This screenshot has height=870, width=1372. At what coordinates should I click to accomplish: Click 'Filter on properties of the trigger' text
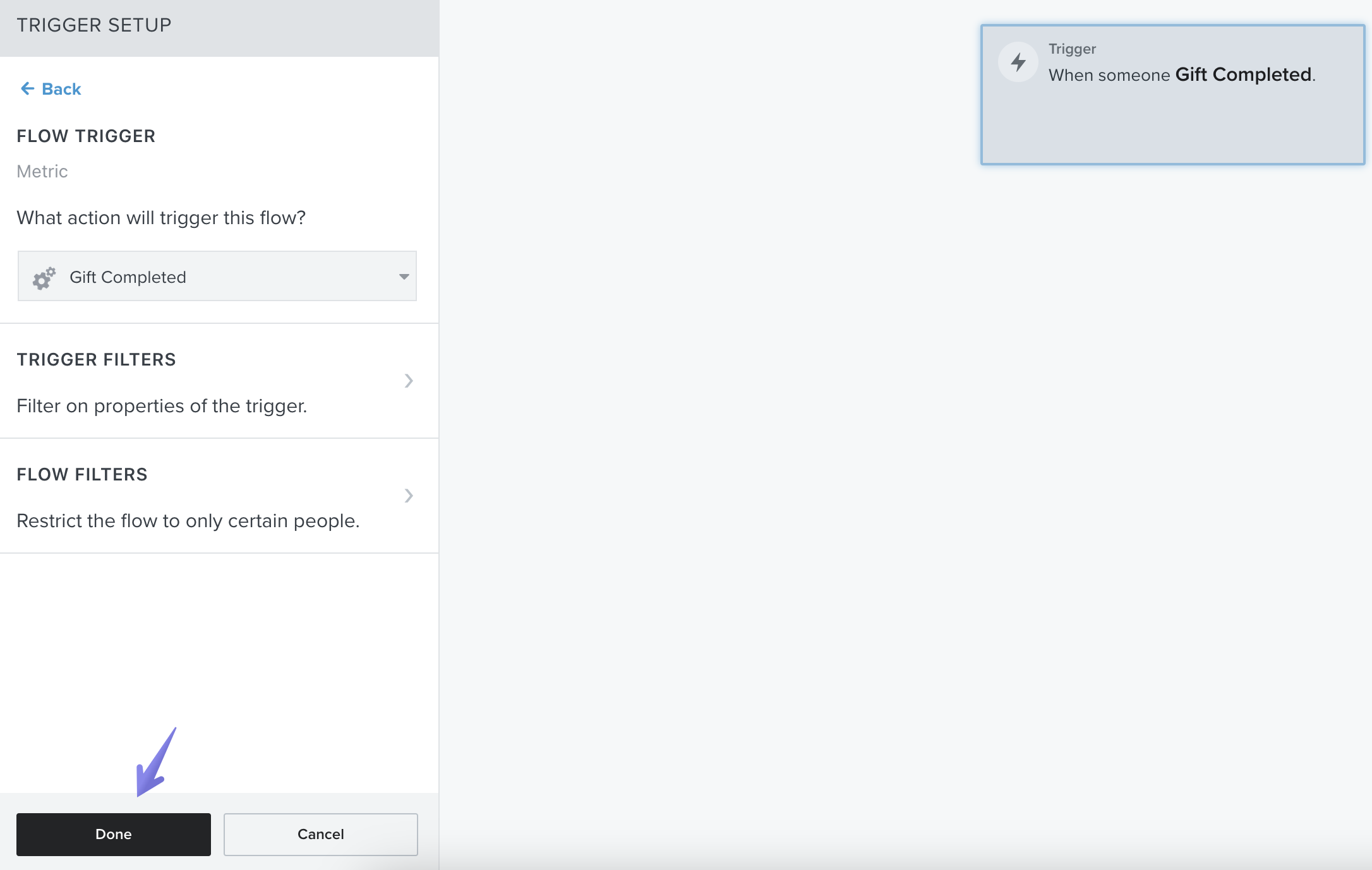point(162,406)
